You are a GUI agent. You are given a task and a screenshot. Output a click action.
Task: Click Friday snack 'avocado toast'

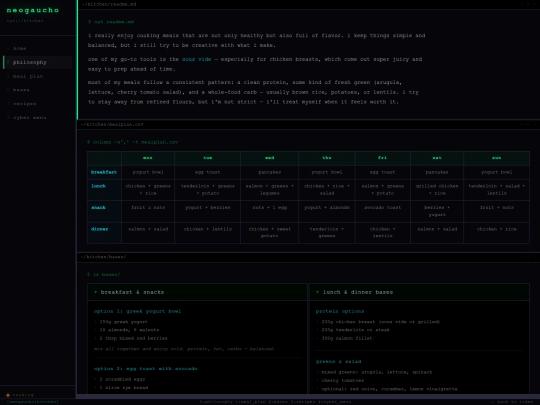(x=382, y=211)
